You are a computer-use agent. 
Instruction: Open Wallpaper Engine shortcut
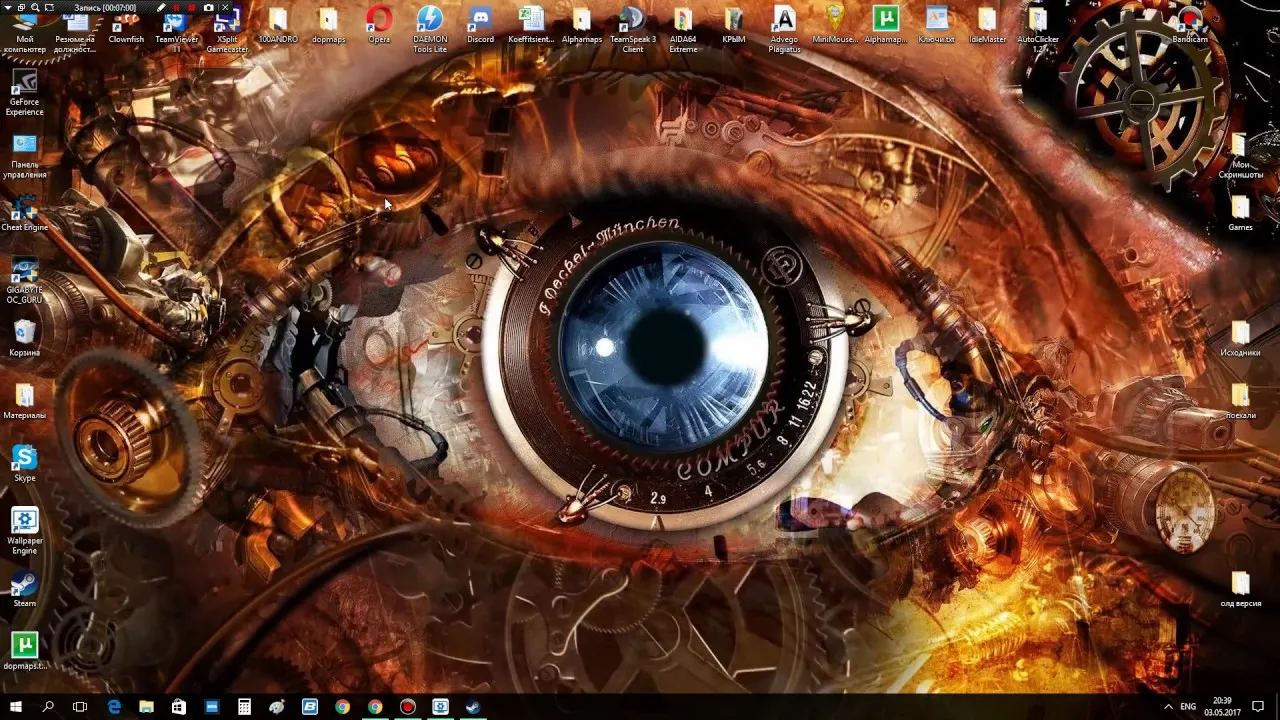[25, 532]
